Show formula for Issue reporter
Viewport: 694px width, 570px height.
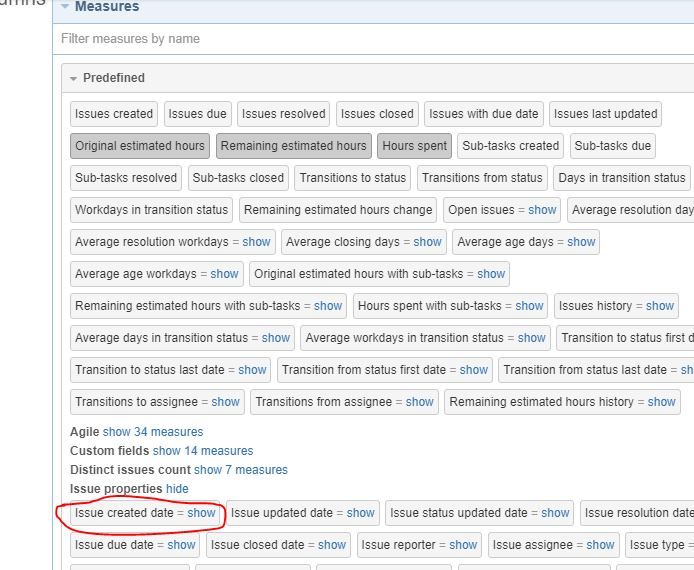[x=463, y=544]
